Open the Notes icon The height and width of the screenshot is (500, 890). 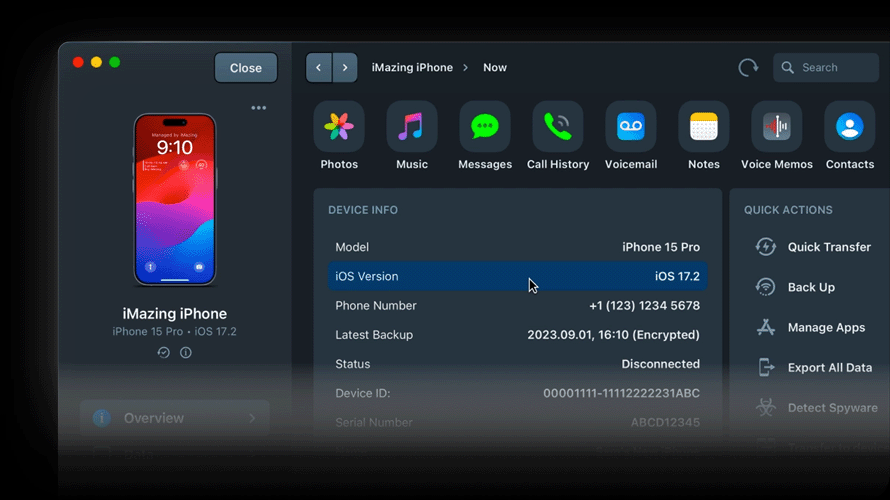704,127
